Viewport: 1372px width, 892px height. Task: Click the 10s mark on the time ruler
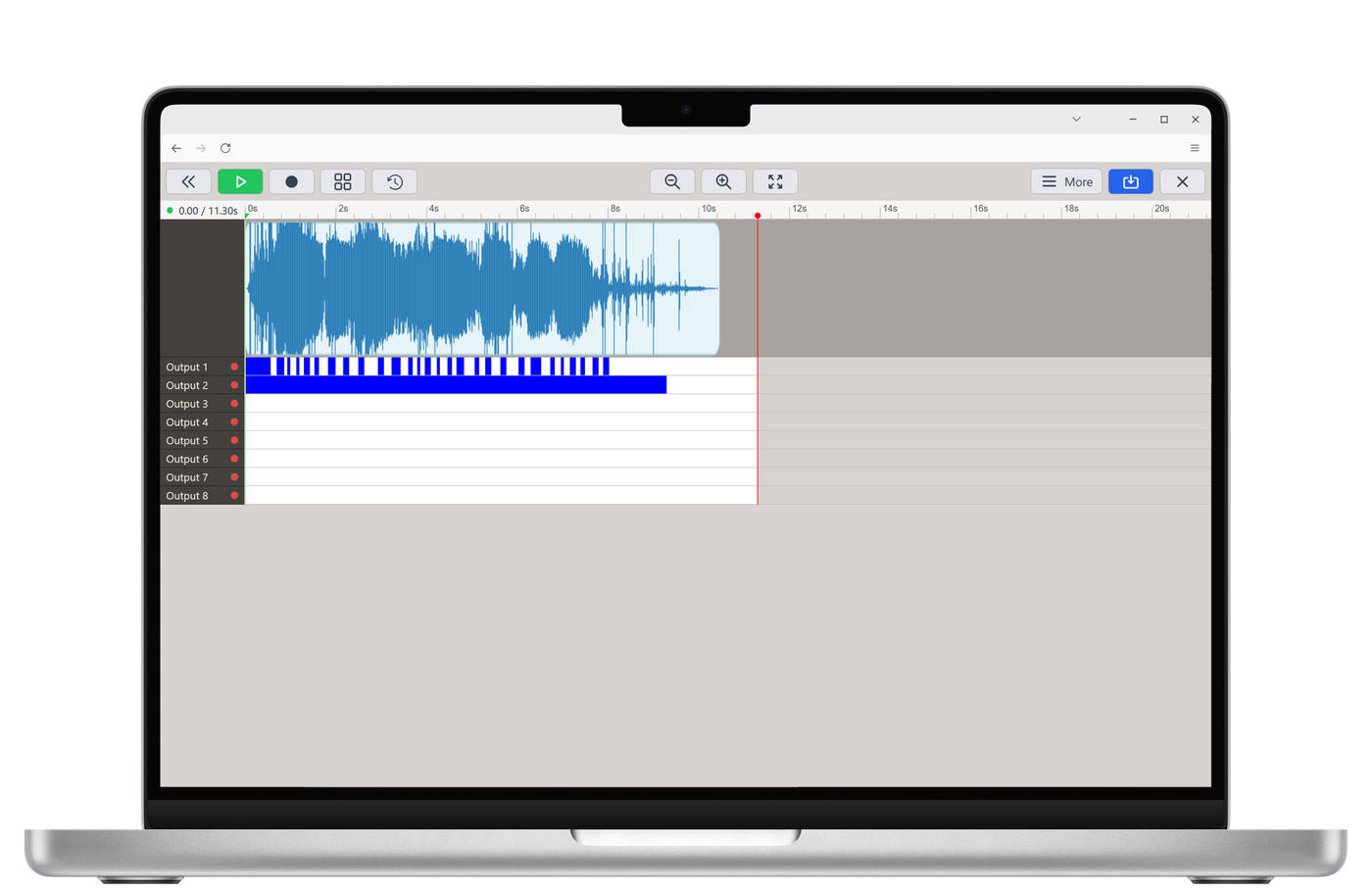tap(708, 209)
